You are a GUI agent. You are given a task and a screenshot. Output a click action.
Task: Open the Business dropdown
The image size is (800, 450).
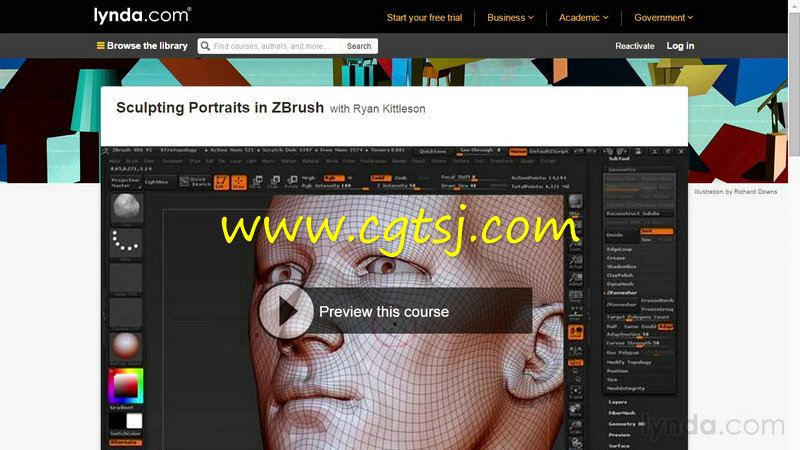point(510,17)
